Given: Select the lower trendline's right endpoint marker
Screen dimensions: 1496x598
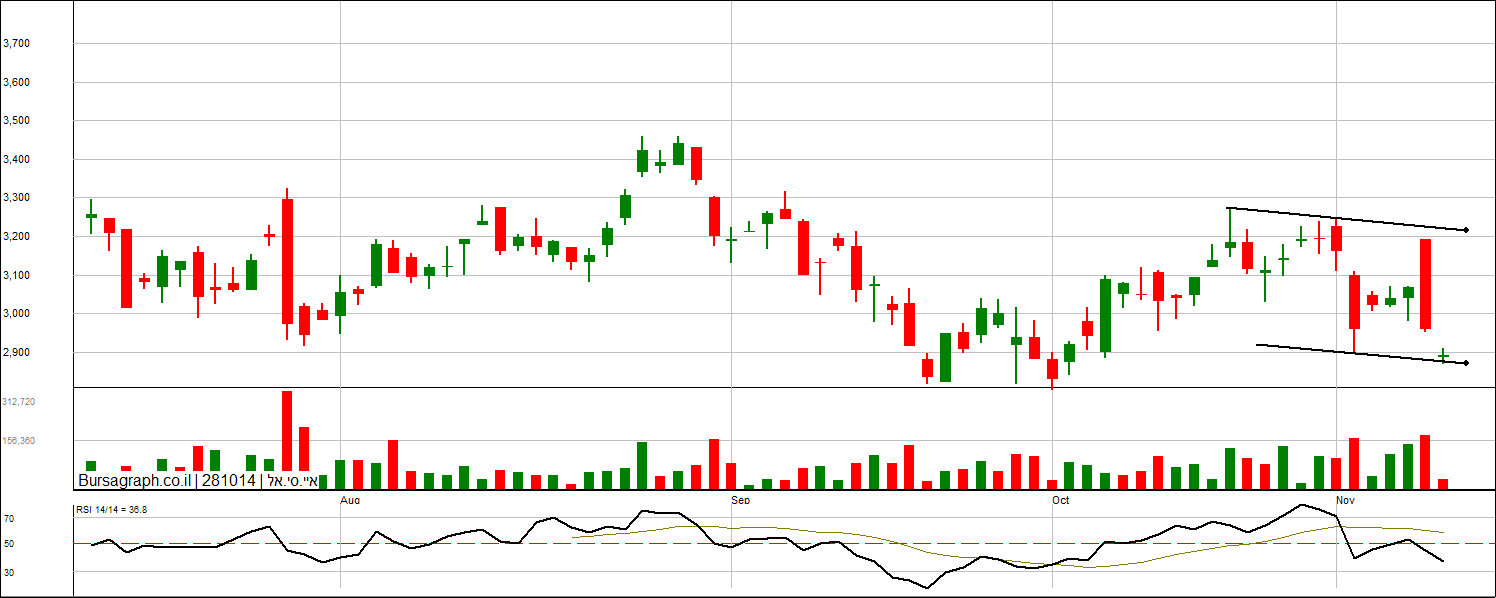Looking at the screenshot, I should click(x=1466, y=363).
